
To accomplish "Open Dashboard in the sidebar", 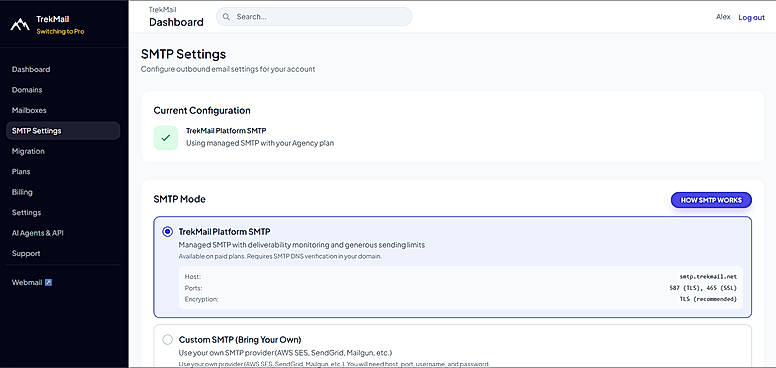I will (x=31, y=69).
